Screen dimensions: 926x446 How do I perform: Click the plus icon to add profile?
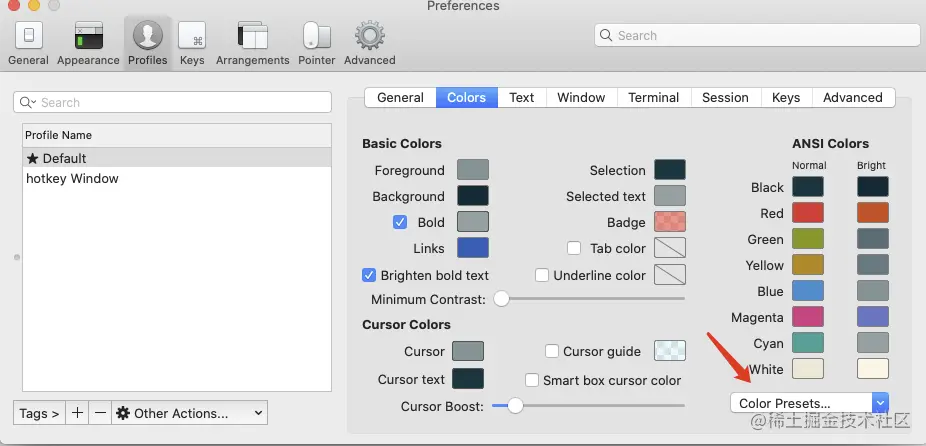click(77, 413)
